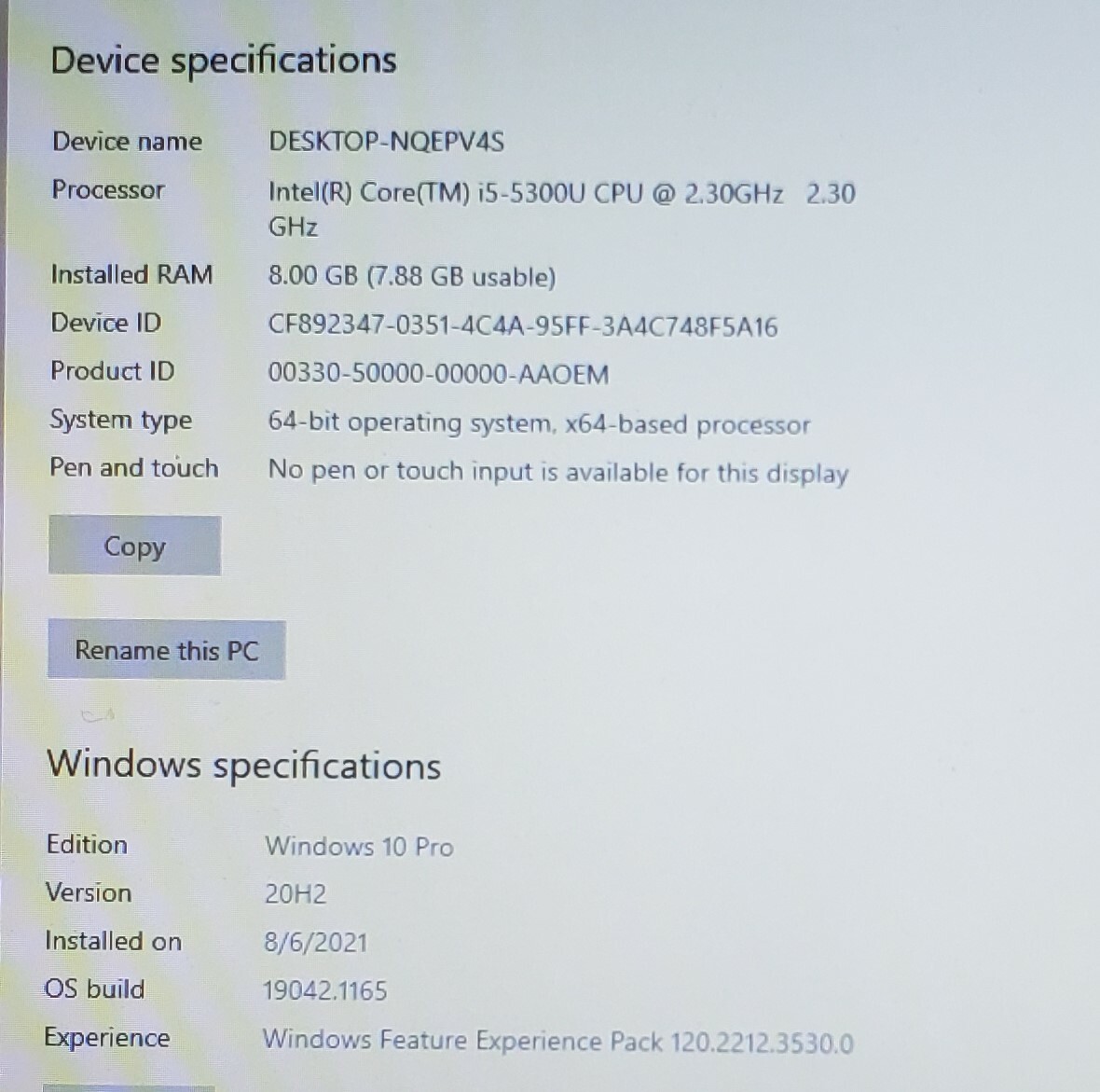Click the Installed RAM label
The height and width of the screenshot is (1092, 1100).
[x=131, y=274]
